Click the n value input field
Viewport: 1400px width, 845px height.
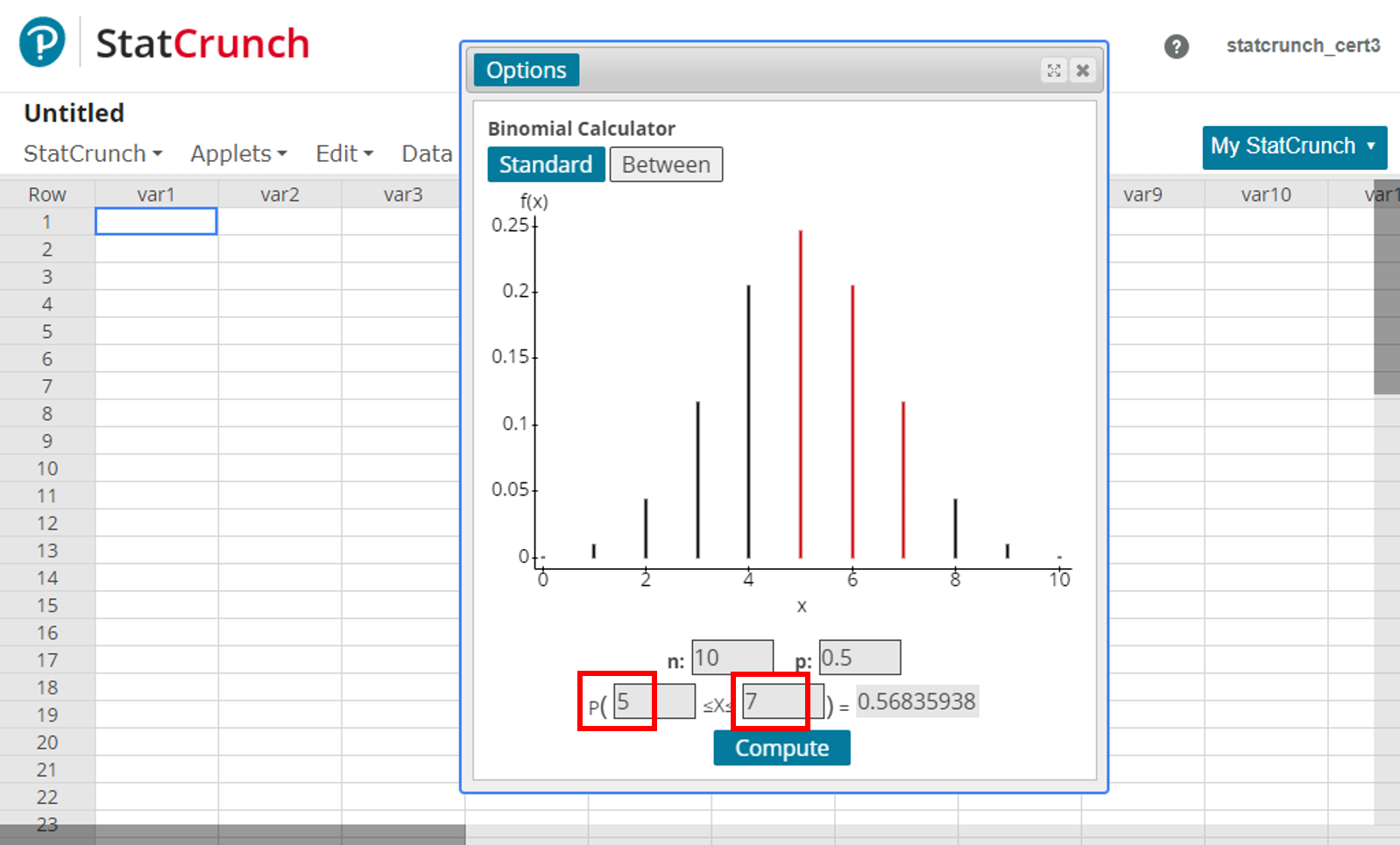732,658
